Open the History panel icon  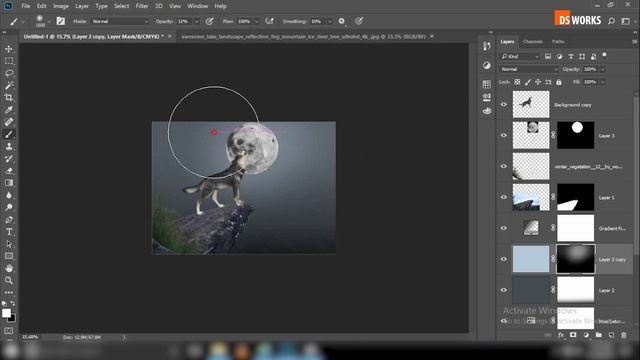point(487,47)
